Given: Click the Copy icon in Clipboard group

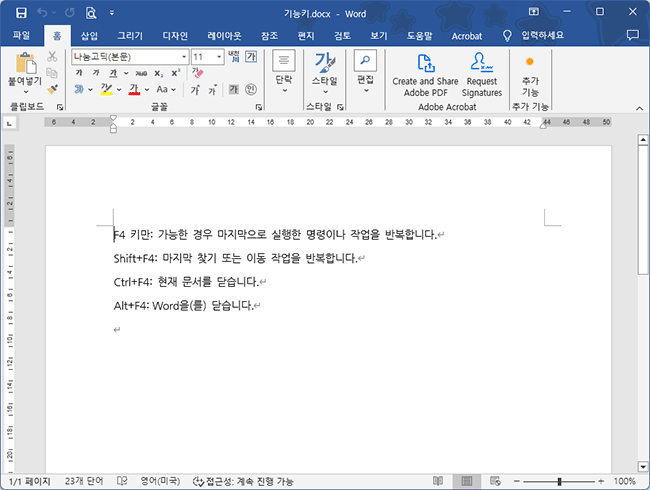Looking at the screenshot, I should (x=52, y=73).
